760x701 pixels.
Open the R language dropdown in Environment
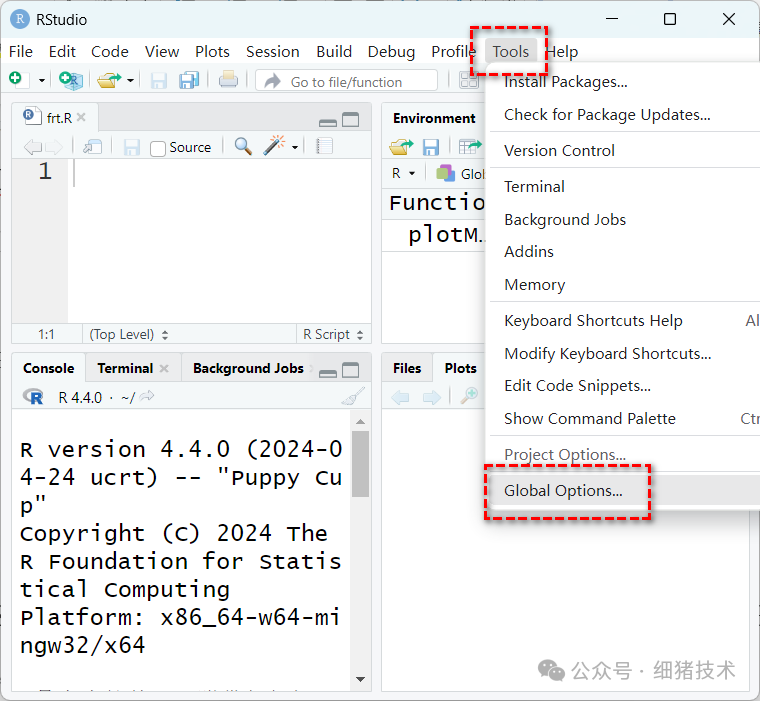coord(403,173)
